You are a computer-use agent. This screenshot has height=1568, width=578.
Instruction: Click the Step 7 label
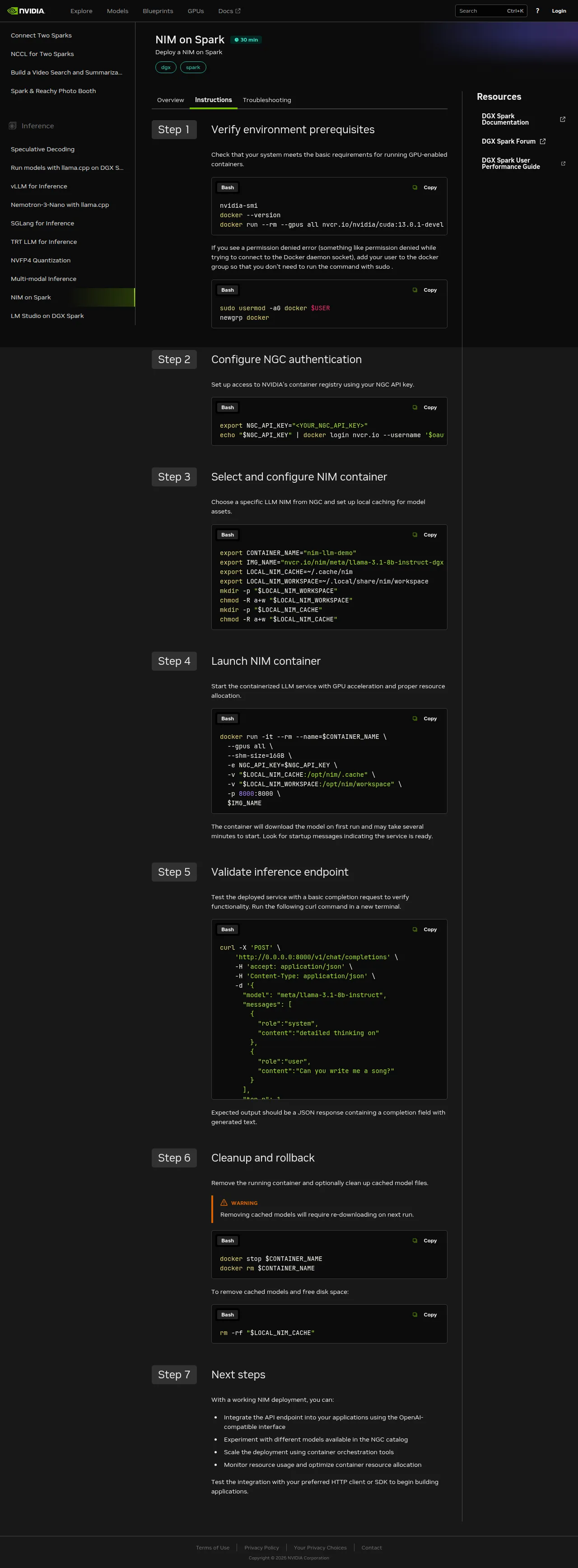[x=174, y=1374]
